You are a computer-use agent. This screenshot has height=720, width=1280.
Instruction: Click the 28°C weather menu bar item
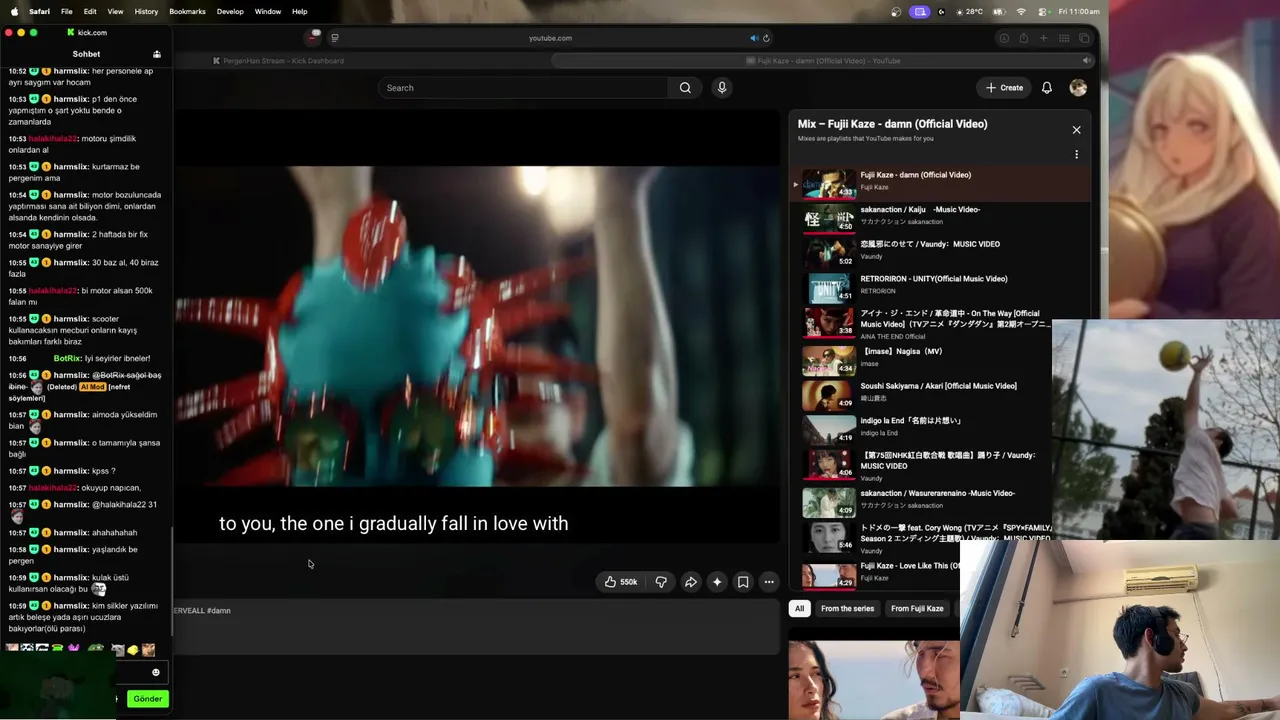point(971,11)
